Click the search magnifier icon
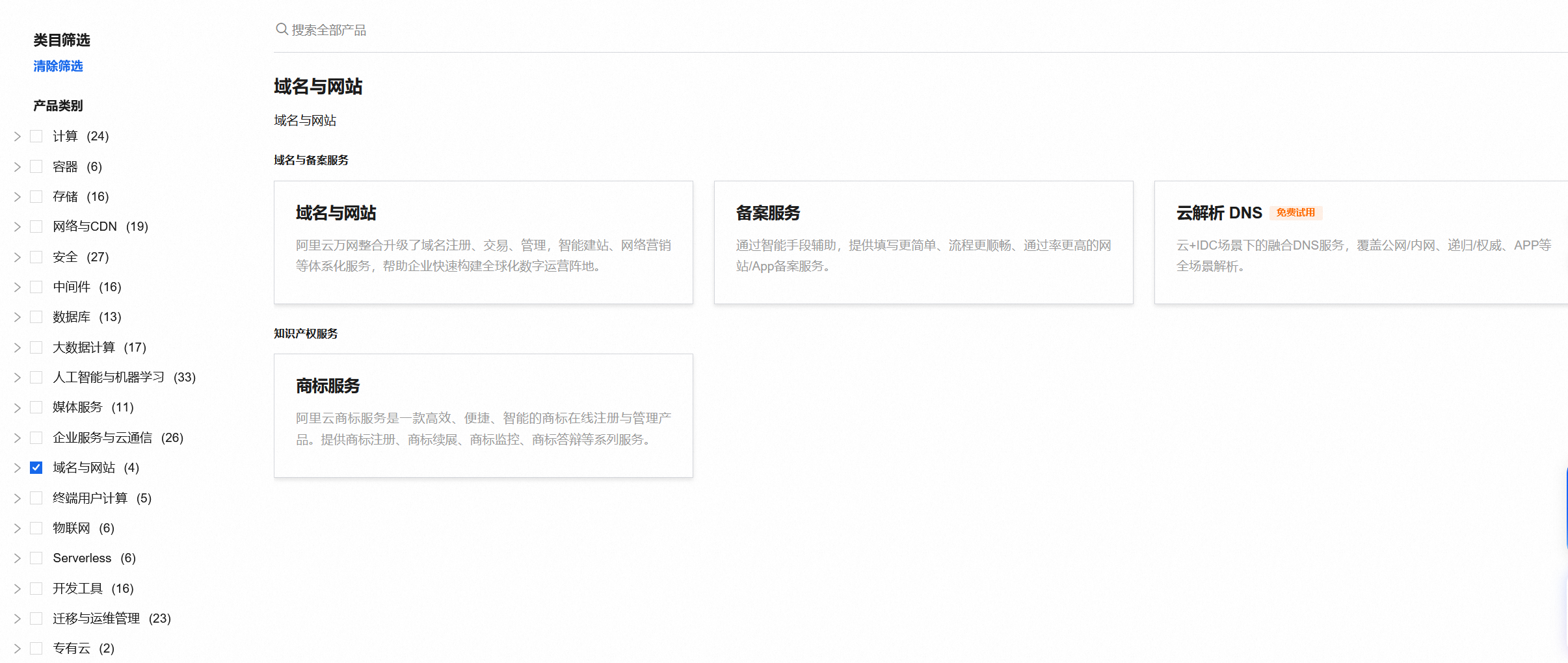1568x663 pixels. pyautogui.click(x=282, y=29)
